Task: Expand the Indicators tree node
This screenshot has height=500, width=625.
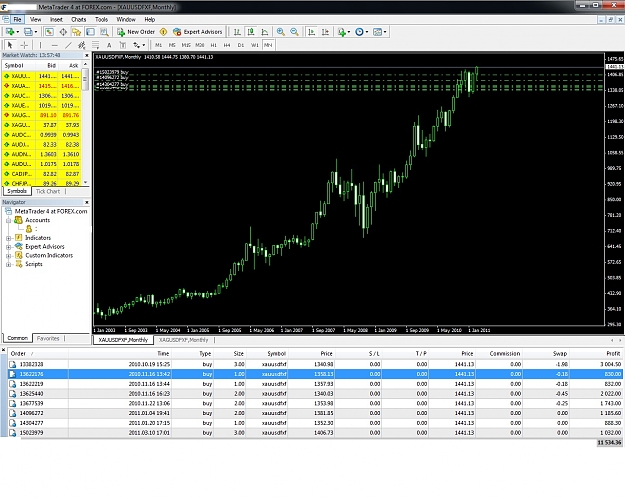Action: (8, 238)
